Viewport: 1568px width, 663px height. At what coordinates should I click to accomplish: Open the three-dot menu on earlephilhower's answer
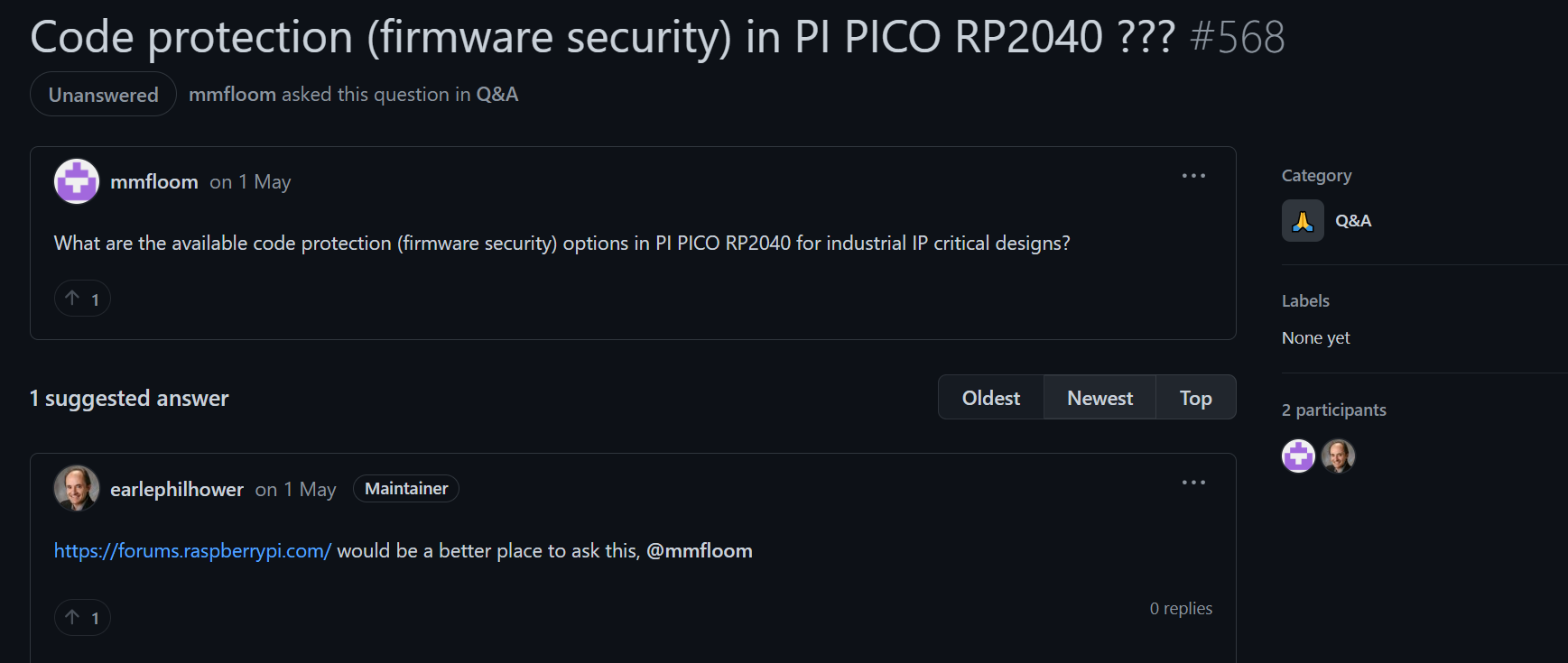click(x=1193, y=483)
